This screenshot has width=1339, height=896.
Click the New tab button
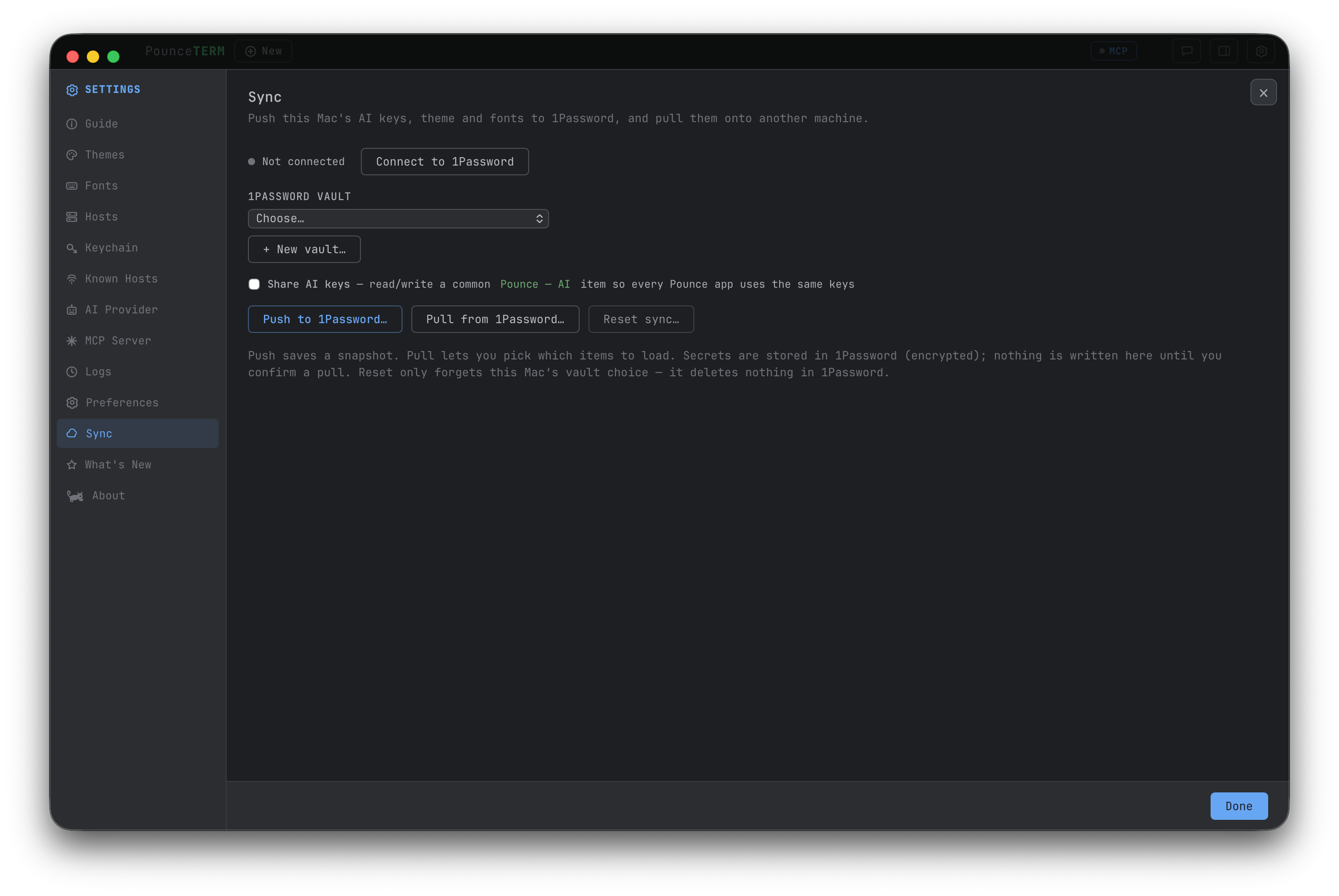(x=263, y=51)
